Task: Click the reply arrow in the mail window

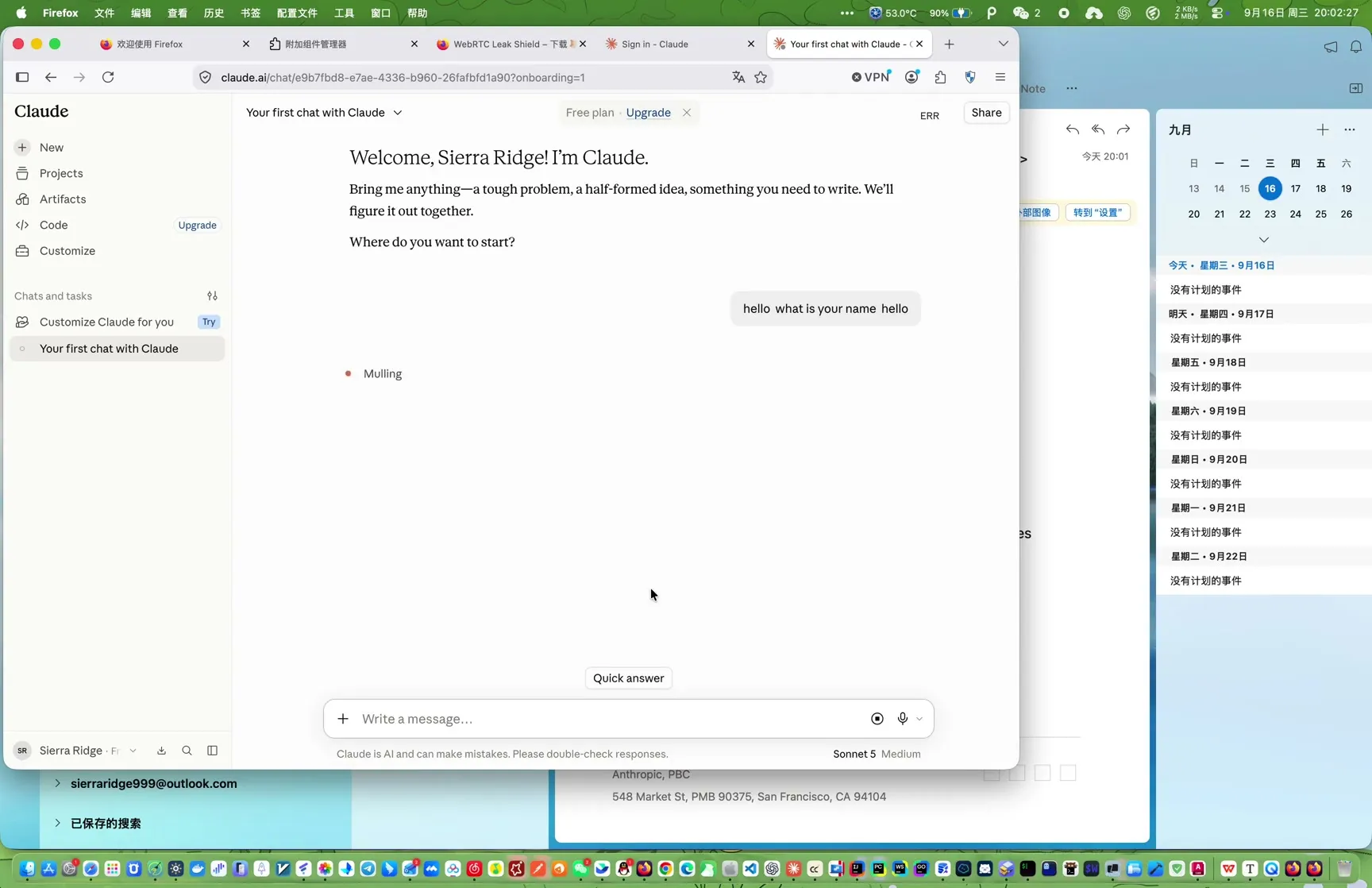Action: tap(1073, 129)
